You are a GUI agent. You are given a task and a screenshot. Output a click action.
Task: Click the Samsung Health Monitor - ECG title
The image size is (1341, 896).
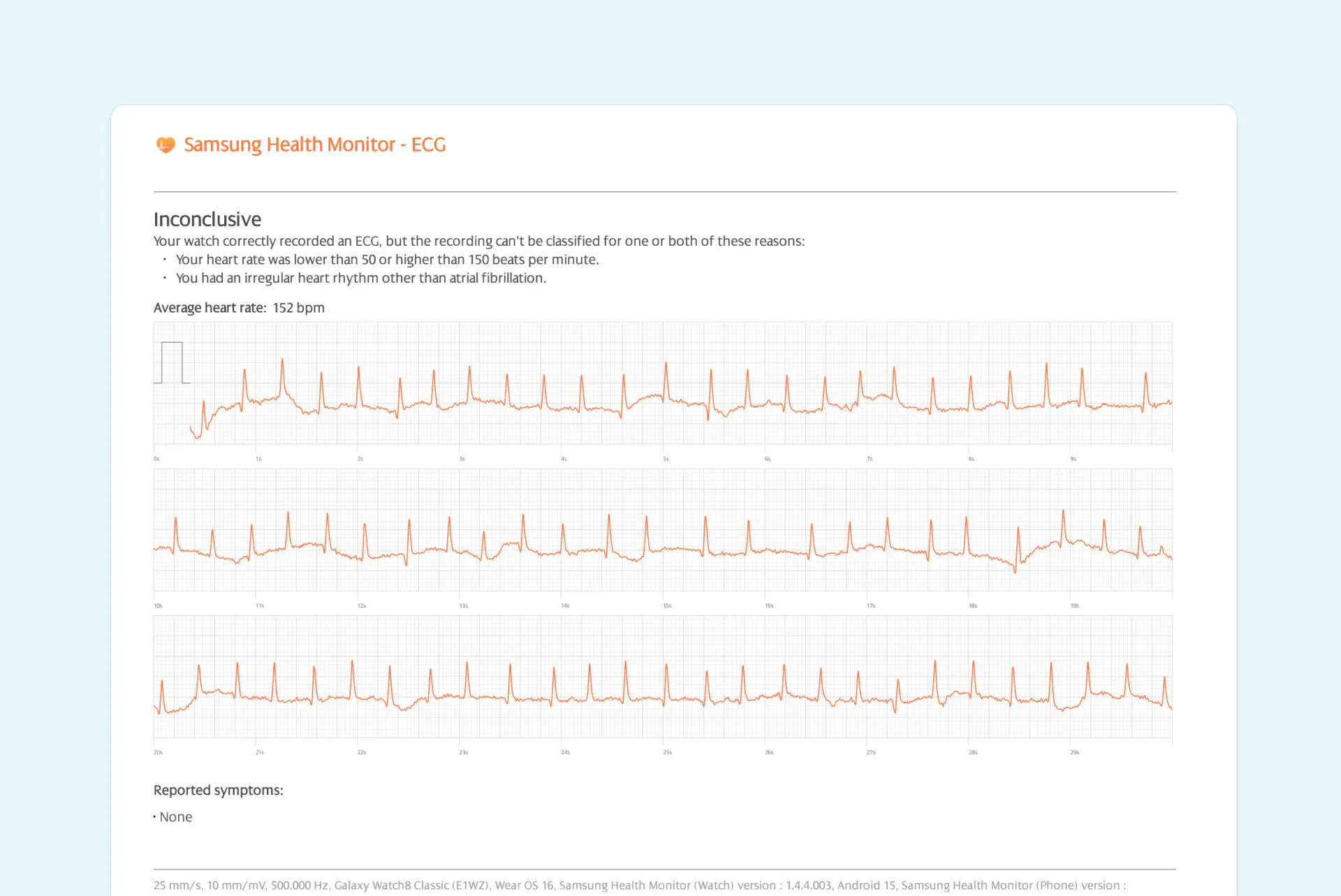[314, 145]
